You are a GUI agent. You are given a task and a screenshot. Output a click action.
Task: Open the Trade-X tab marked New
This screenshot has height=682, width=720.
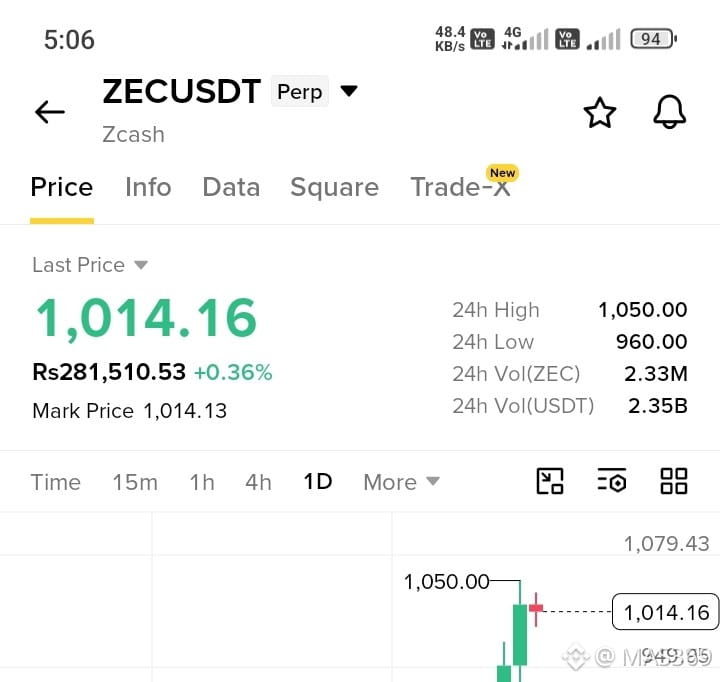tap(461, 187)
